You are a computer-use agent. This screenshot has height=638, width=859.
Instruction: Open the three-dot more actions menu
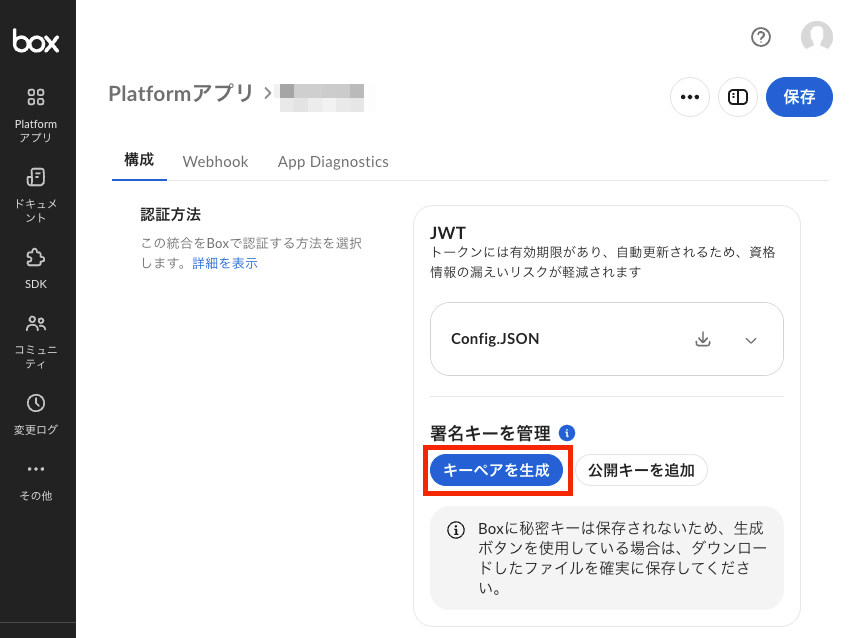pos(690,97)
